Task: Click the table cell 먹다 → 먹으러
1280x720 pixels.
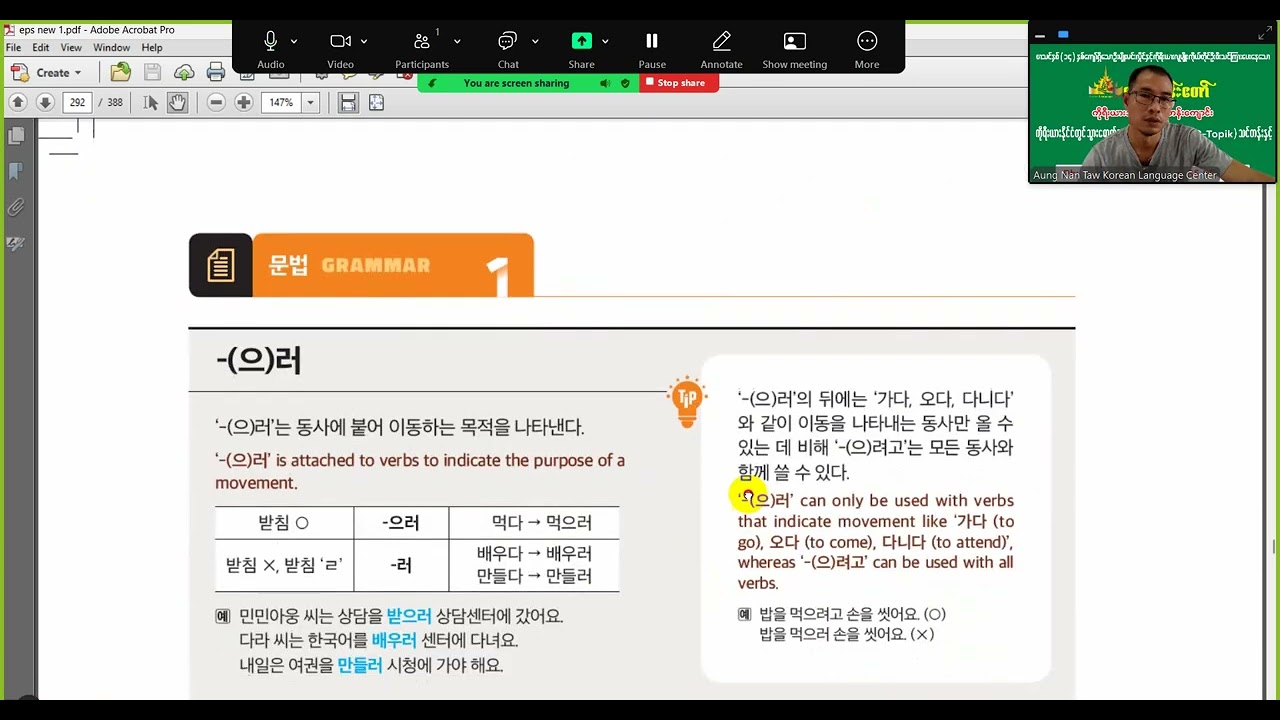Action: point(534,523)
